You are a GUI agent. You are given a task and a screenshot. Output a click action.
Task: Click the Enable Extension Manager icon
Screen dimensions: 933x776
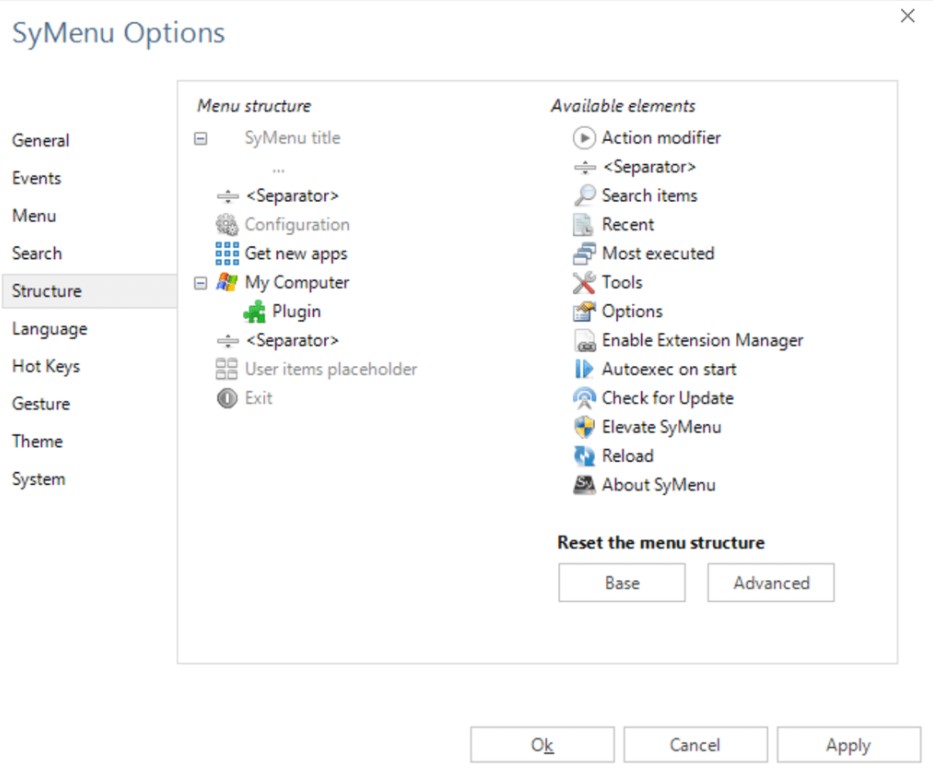coord(584,340)
